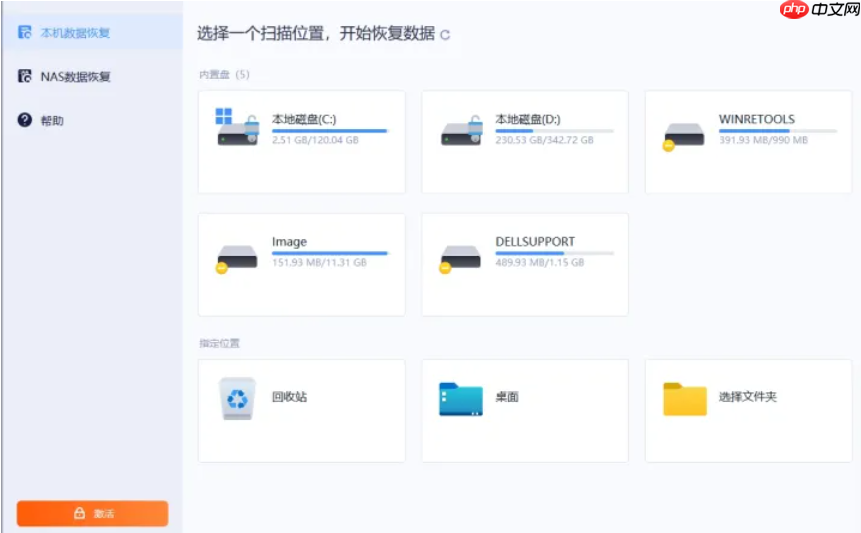The image size is (861, 533).
Task: Switch to NAS数据恢复 section
Action: (x=75, y=77)
